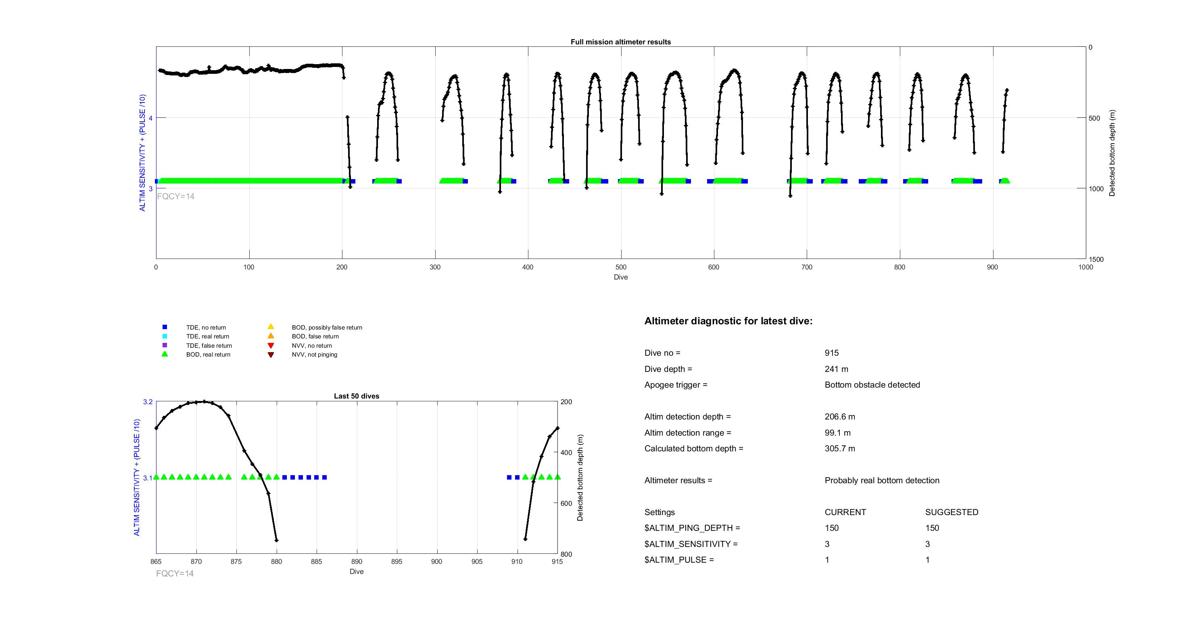Click the suggested value 150 for ALTIM_PING_DEPTH
This screenshot has width=1200, height=622.
(932, 528)
